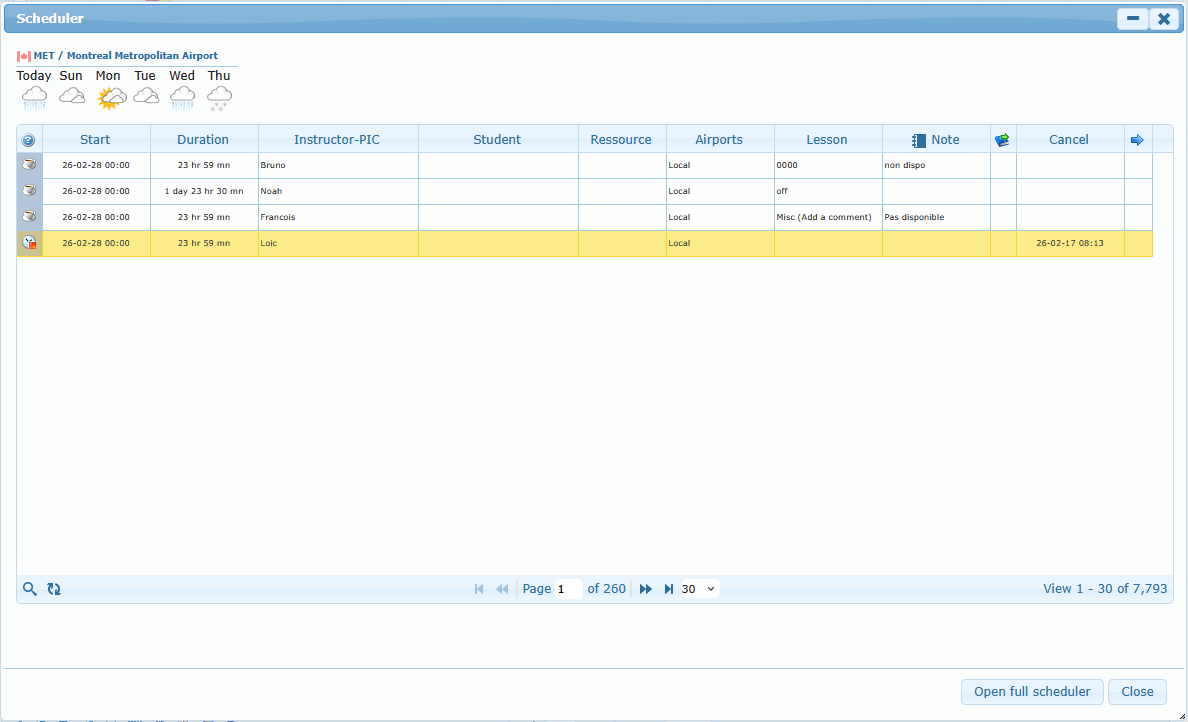Viewport: 1188px width, 722px height.
Task: Open the rows-per-page dropdown showing 30
Action: tap(699, 589)
